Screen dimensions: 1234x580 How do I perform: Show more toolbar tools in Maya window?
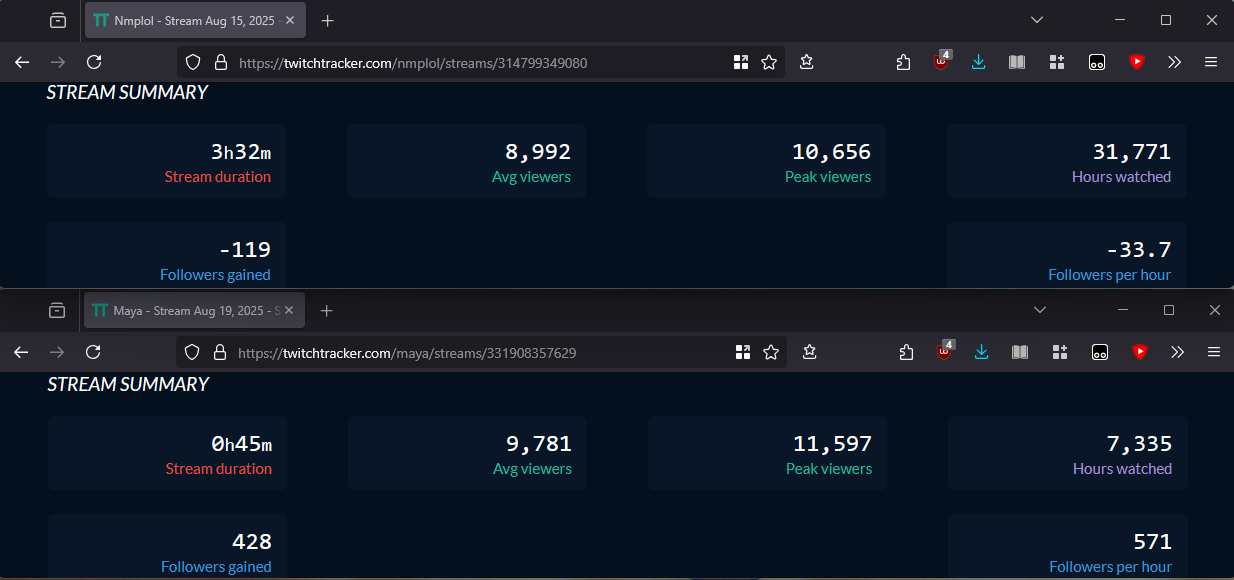point(1176,352)
